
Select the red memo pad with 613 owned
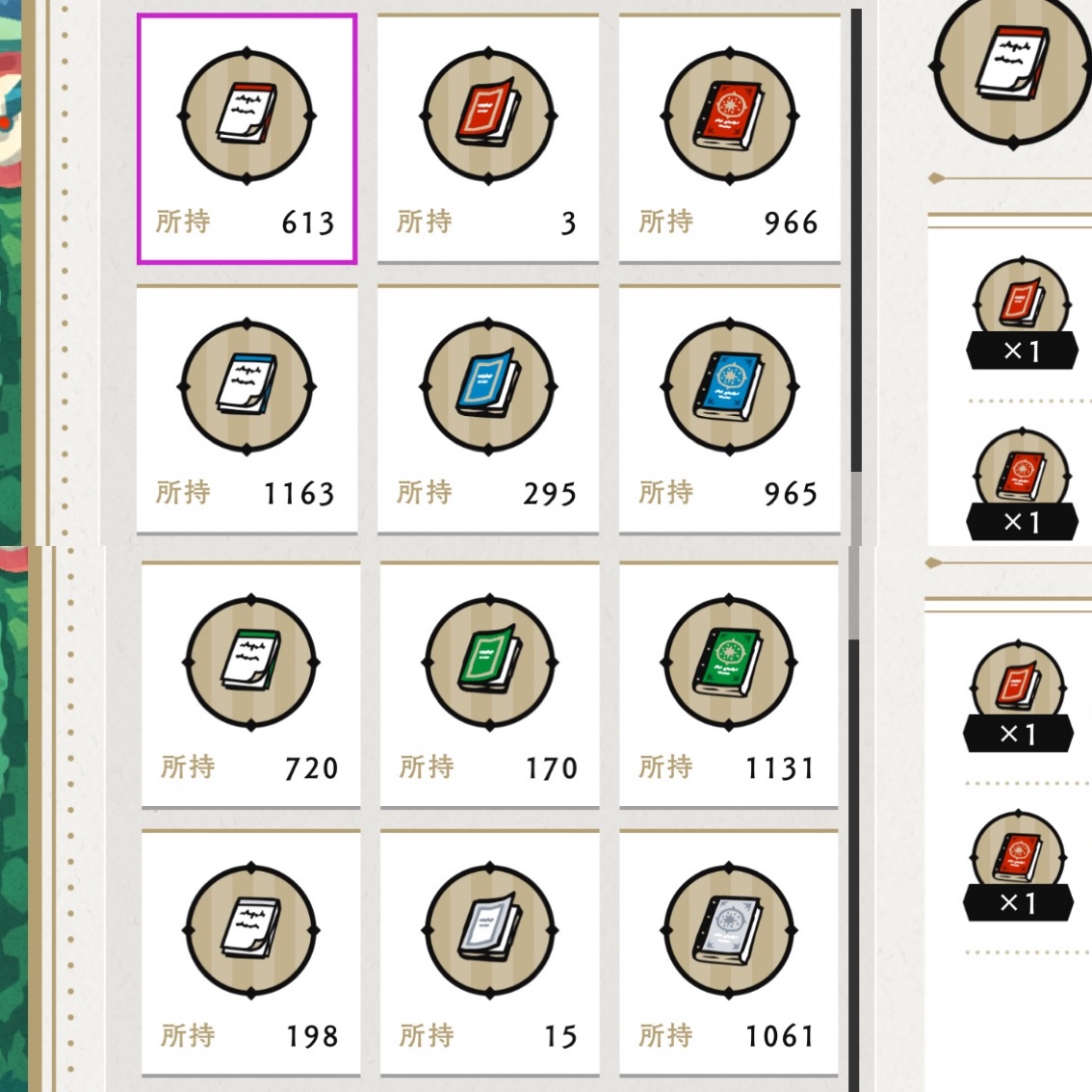(x=247, y=139)
